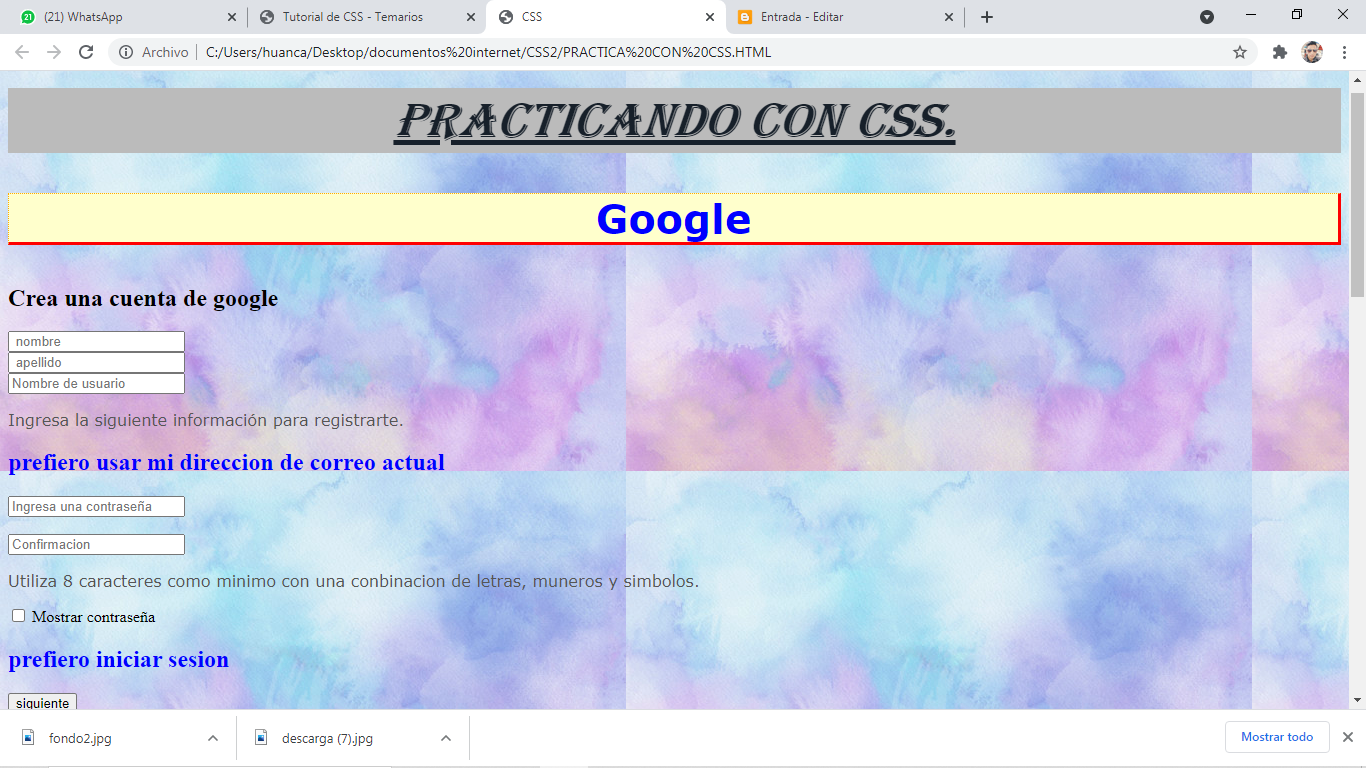This screenshot has height=768, width=1366.
Task: Click the PRACTICANDO CON CSS title
Action: click(x=675, y=121)
